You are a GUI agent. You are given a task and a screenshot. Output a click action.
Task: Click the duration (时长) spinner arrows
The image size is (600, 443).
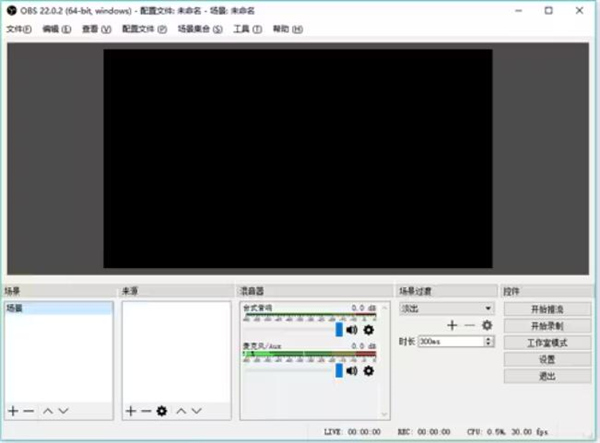tap(488, 341)
